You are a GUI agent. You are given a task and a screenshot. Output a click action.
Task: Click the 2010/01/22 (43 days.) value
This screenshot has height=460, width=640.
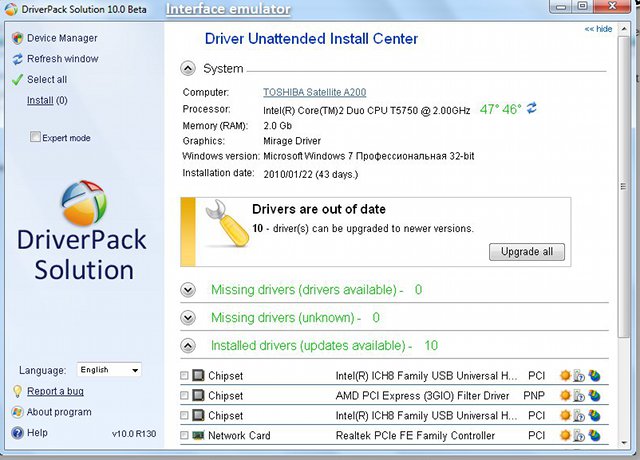coord(311,174)
